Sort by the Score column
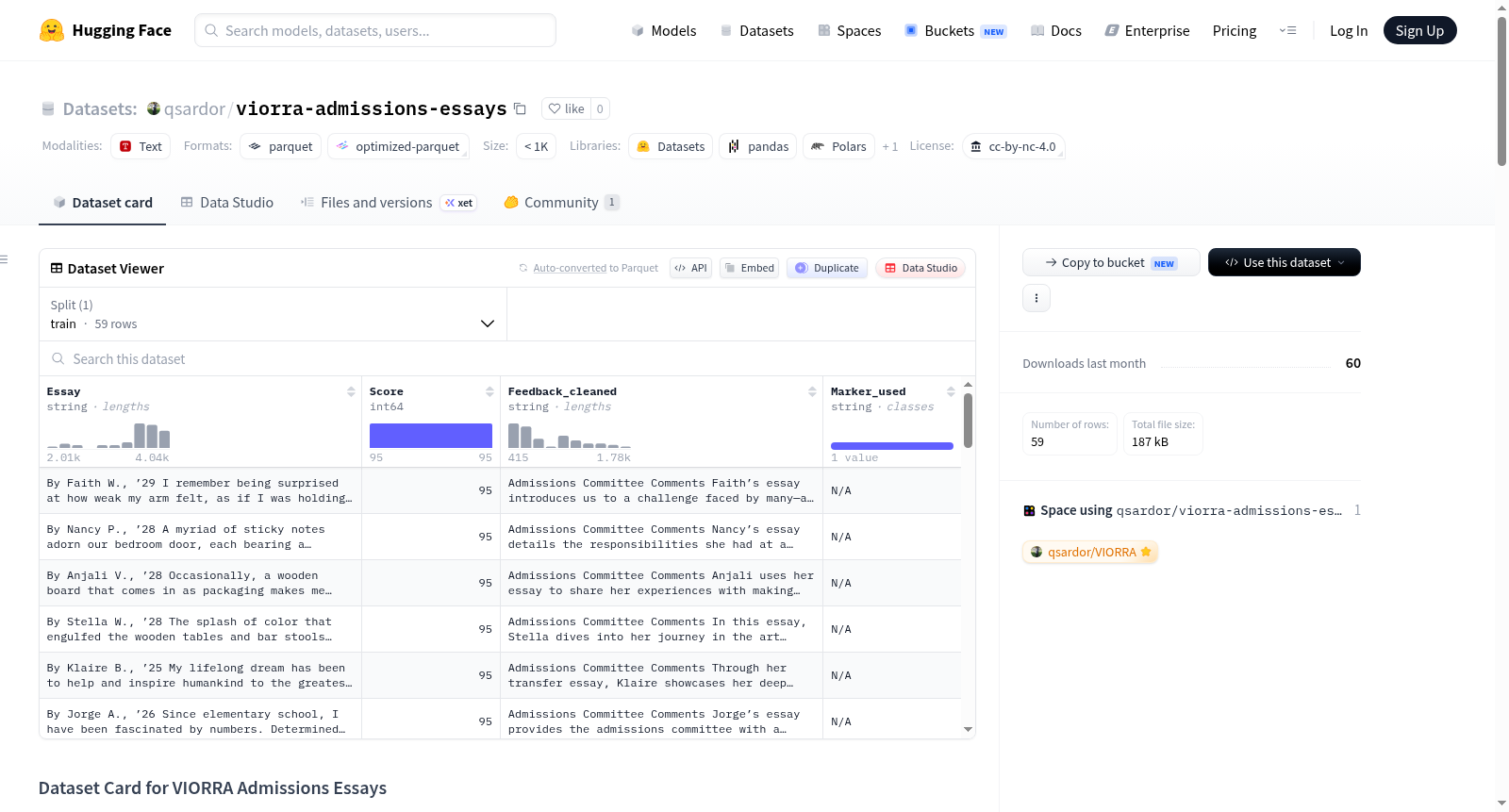This screenshot has width=1509, height=812. coord(489,391)
